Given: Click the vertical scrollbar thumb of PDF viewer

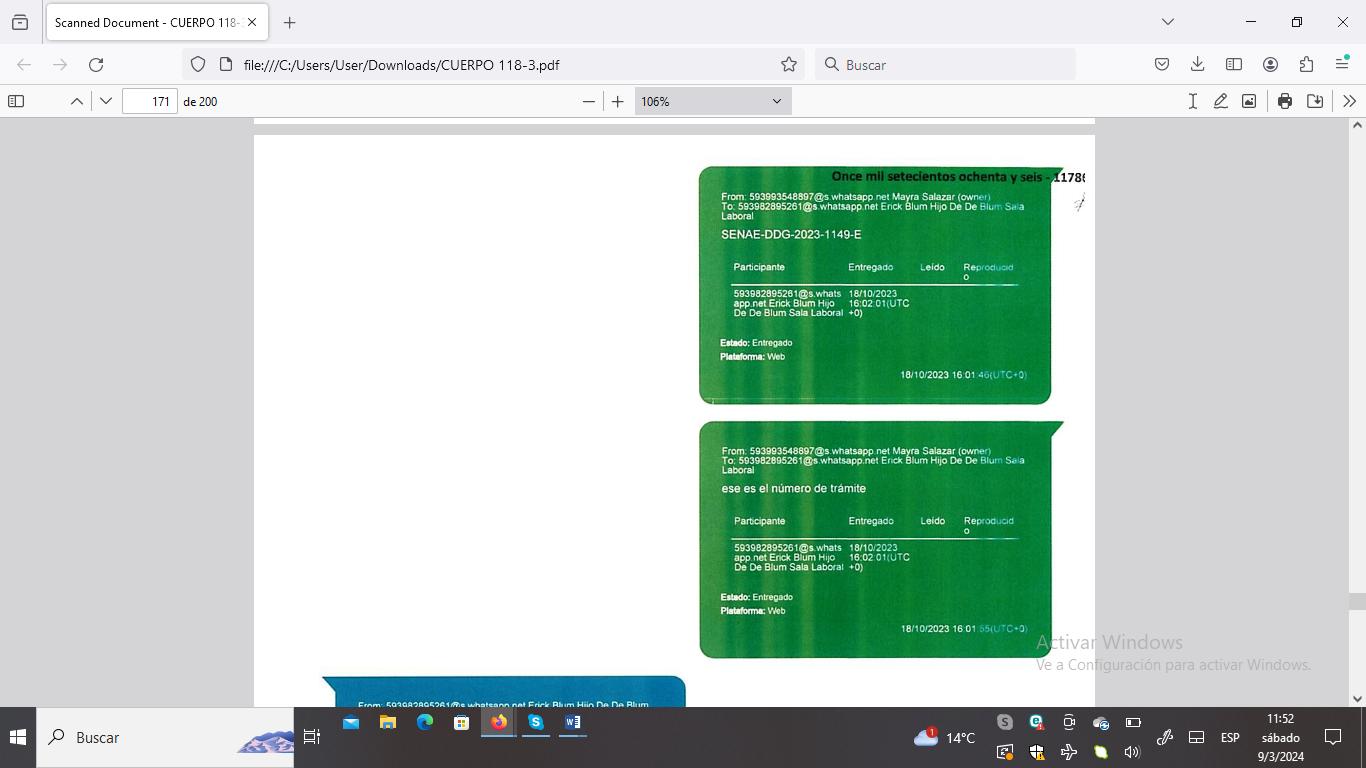Looking at the screenshot, I should tap(1357, 601).
